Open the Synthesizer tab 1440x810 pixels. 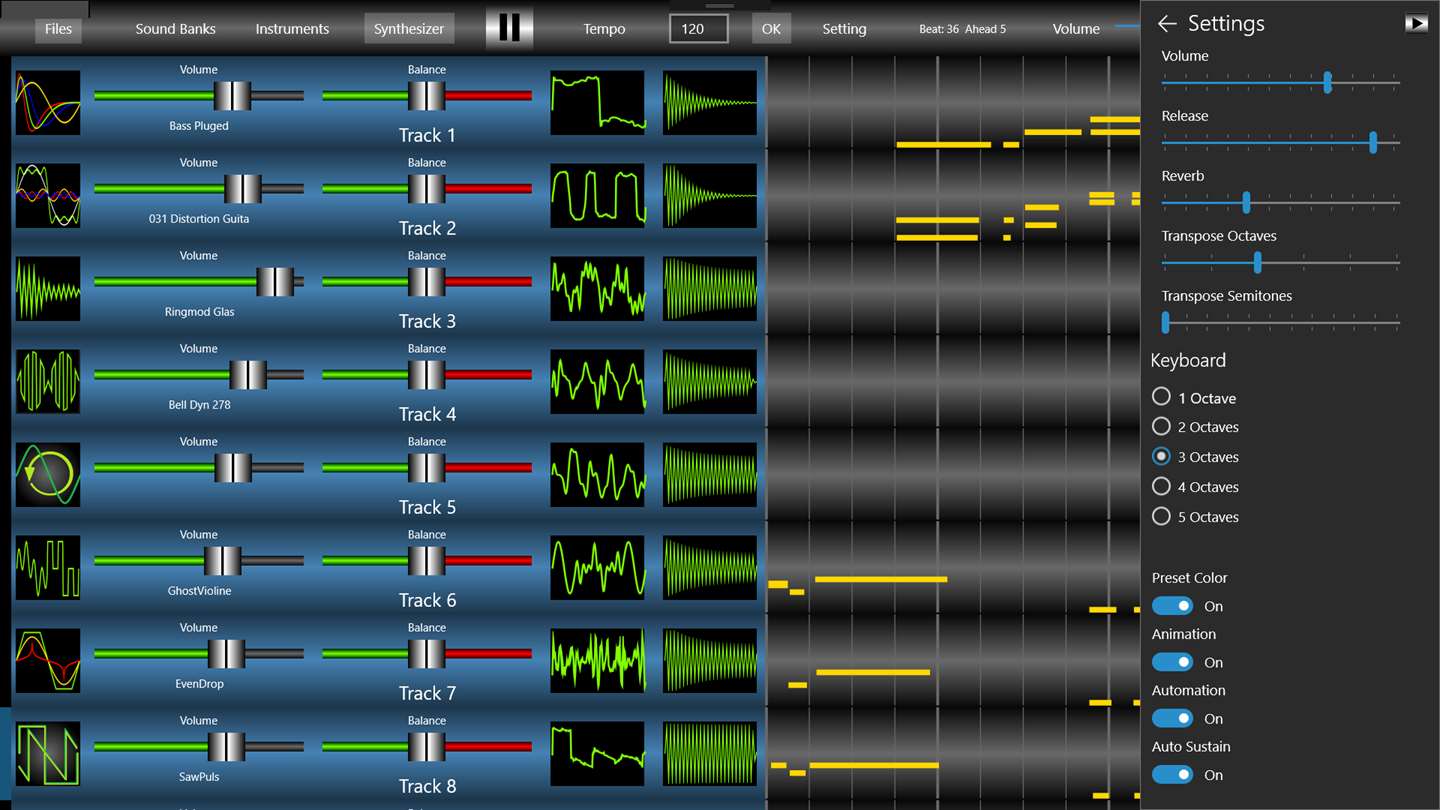point(409,29)
